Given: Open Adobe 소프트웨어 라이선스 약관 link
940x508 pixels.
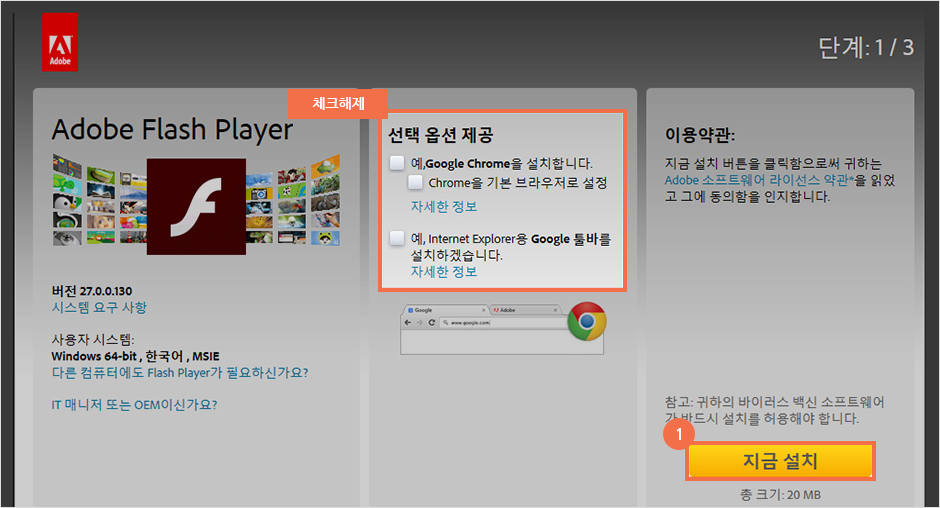Looking at the screenshot, I should click(759, 180).
